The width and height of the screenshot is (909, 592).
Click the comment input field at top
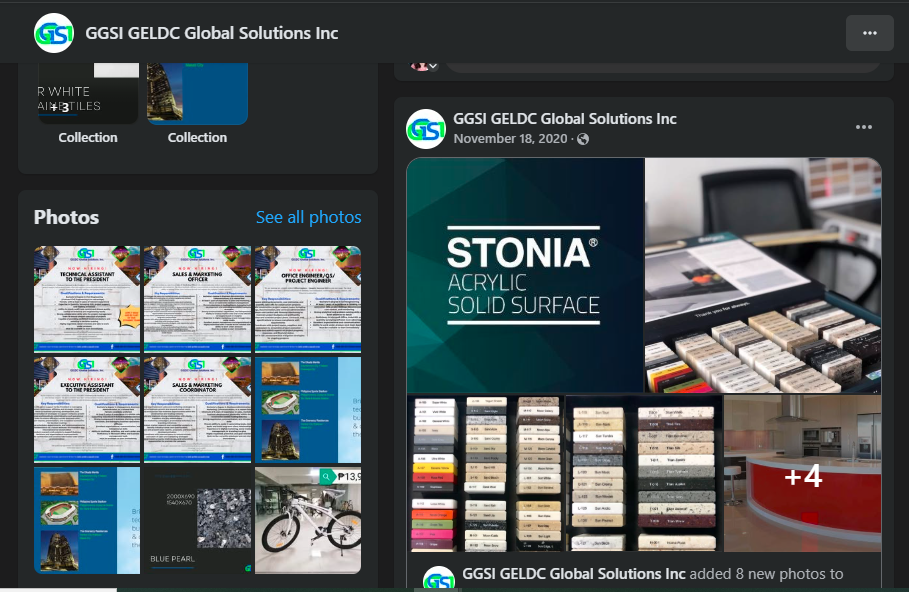click(662, 66)
